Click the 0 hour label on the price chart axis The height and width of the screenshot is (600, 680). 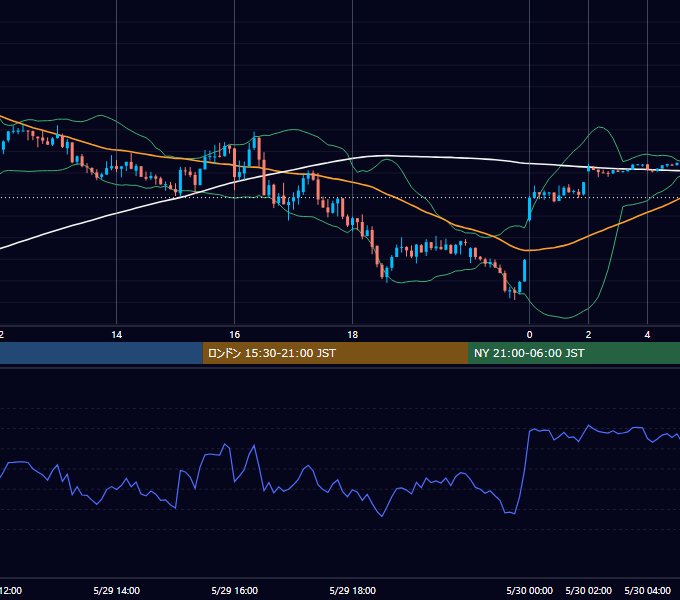[x=529, y=335]
